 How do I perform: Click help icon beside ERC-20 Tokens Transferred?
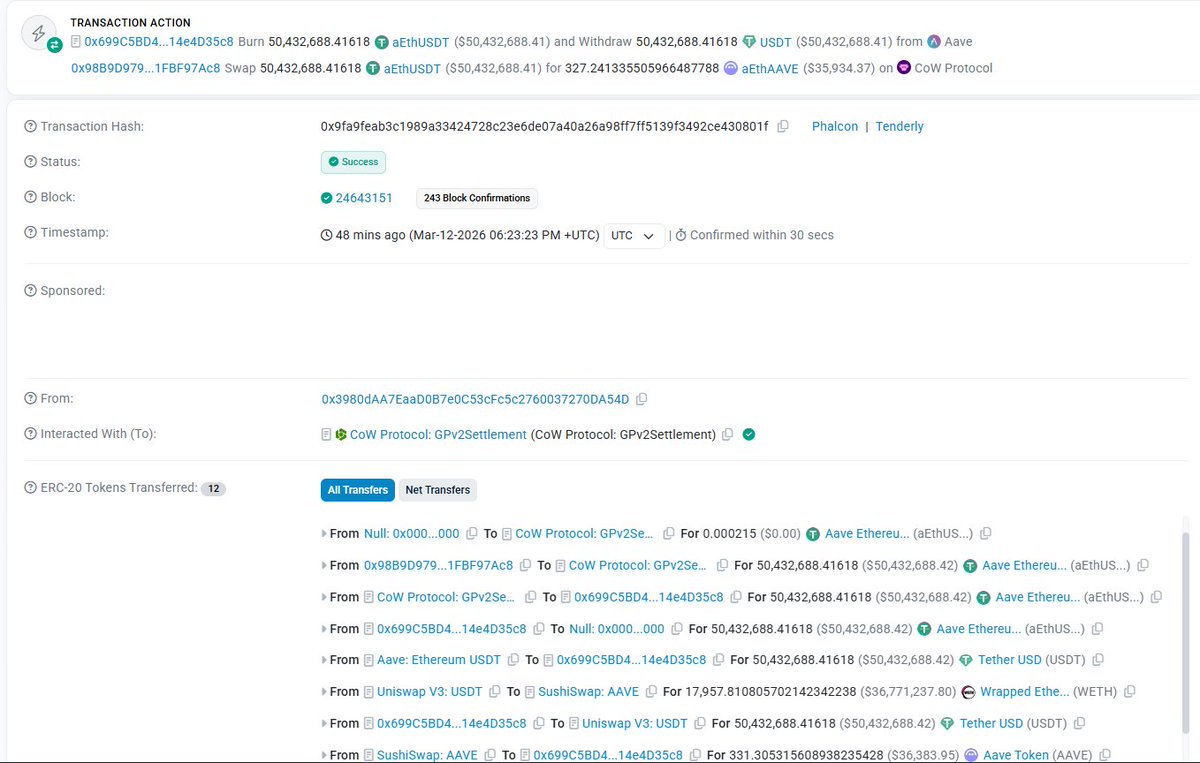coord(31,488)
